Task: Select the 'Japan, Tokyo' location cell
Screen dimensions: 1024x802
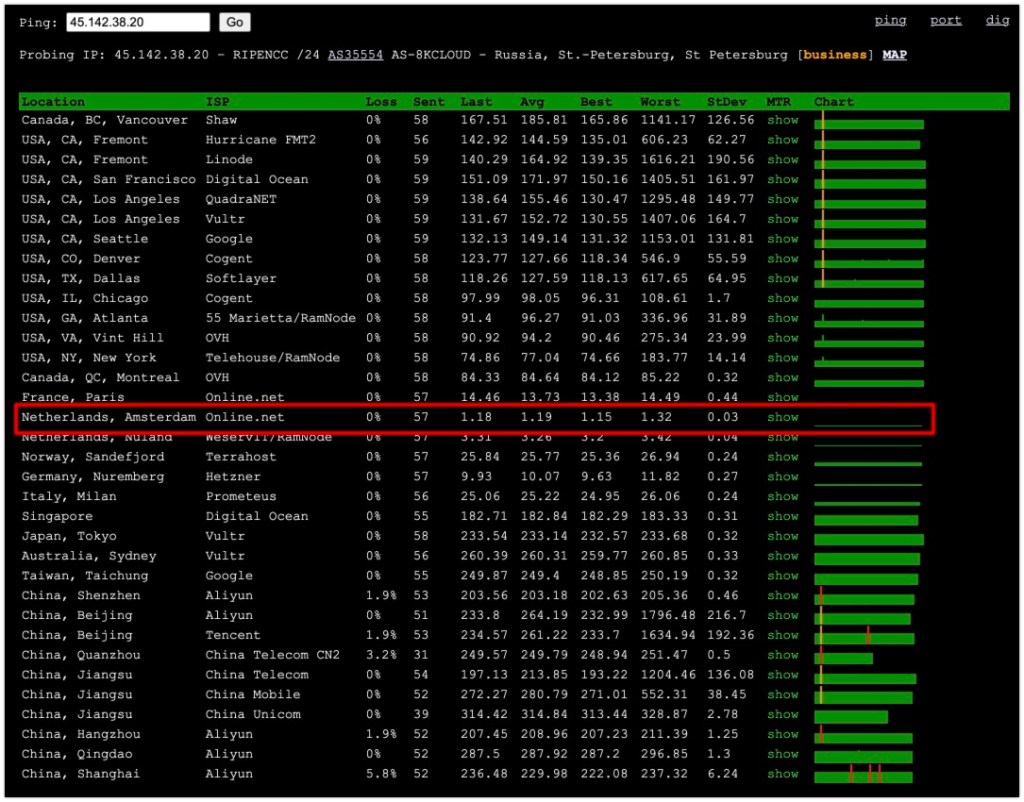Action: pos(69,536)
